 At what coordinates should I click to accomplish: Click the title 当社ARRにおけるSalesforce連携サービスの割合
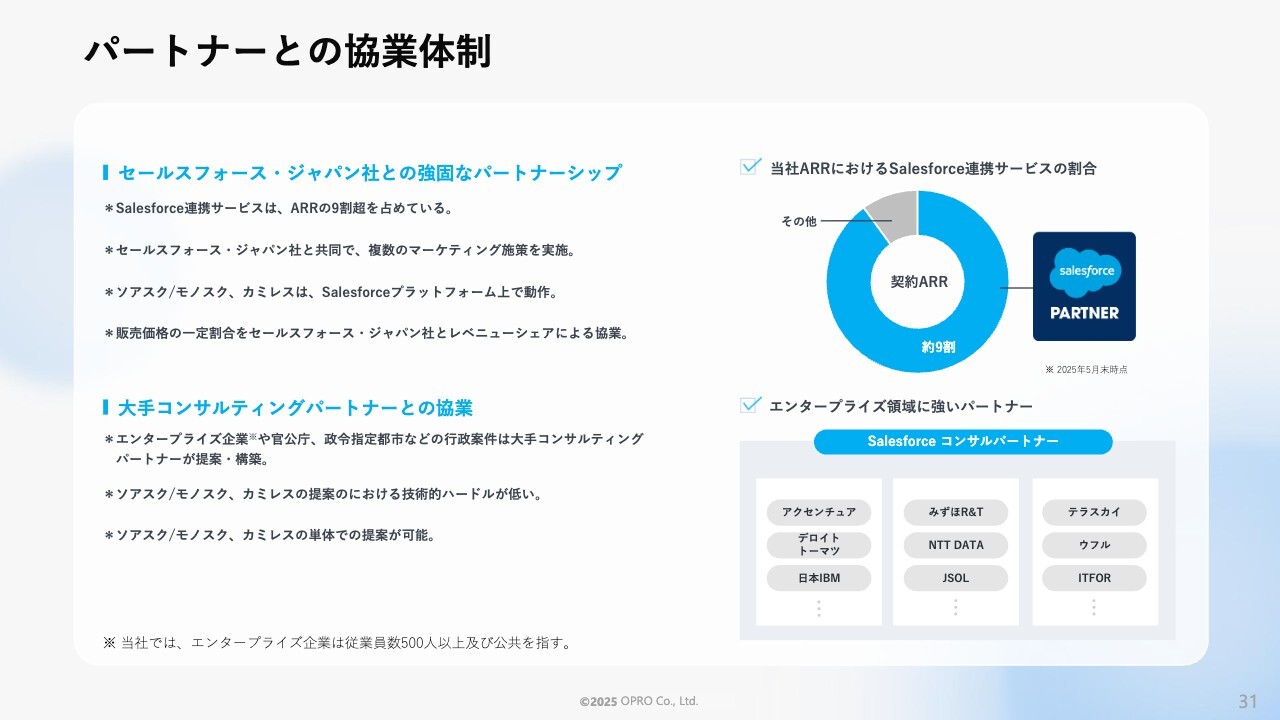click(933, 168)
